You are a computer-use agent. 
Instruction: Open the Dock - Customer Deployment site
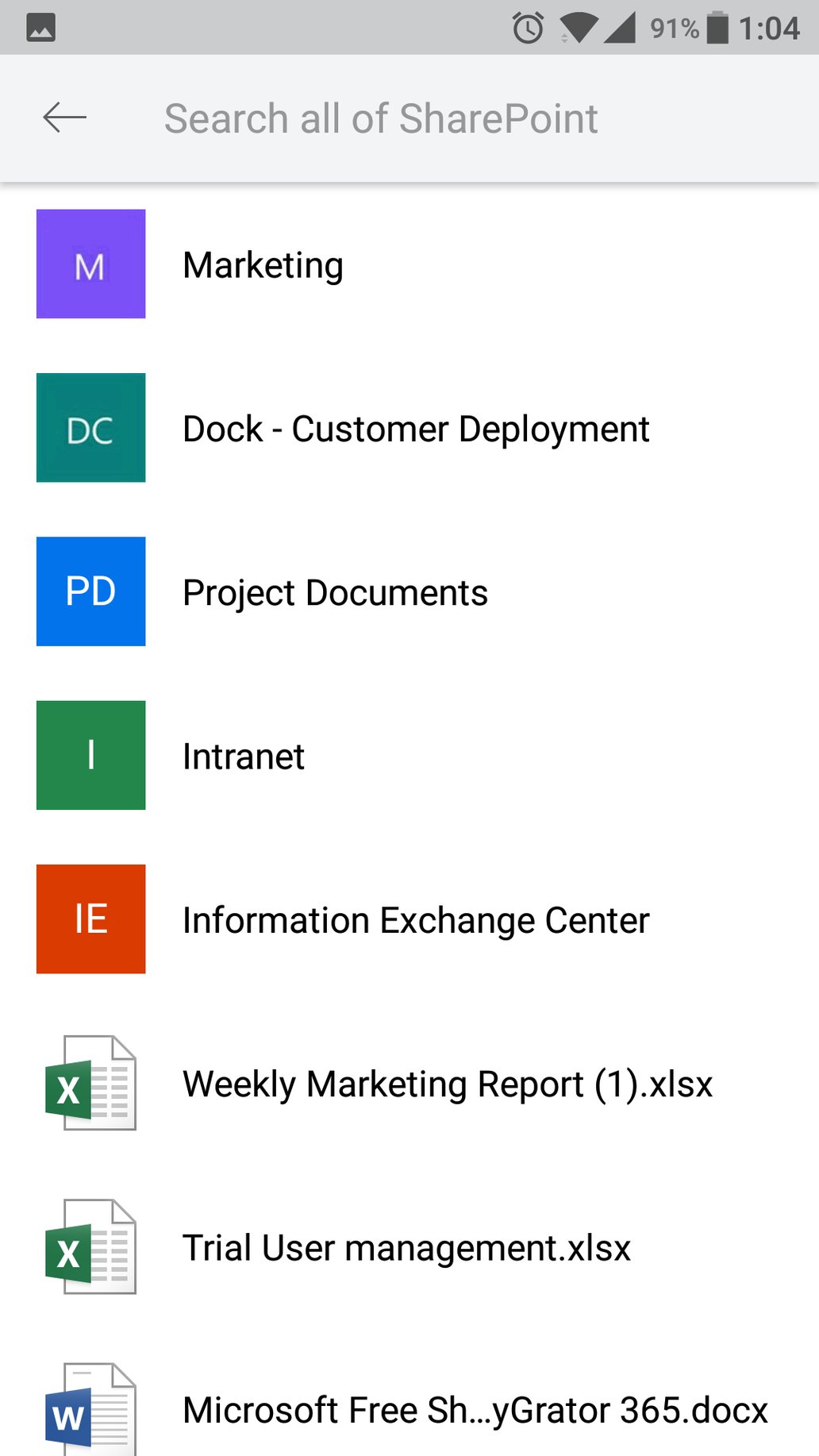[415, 428]
